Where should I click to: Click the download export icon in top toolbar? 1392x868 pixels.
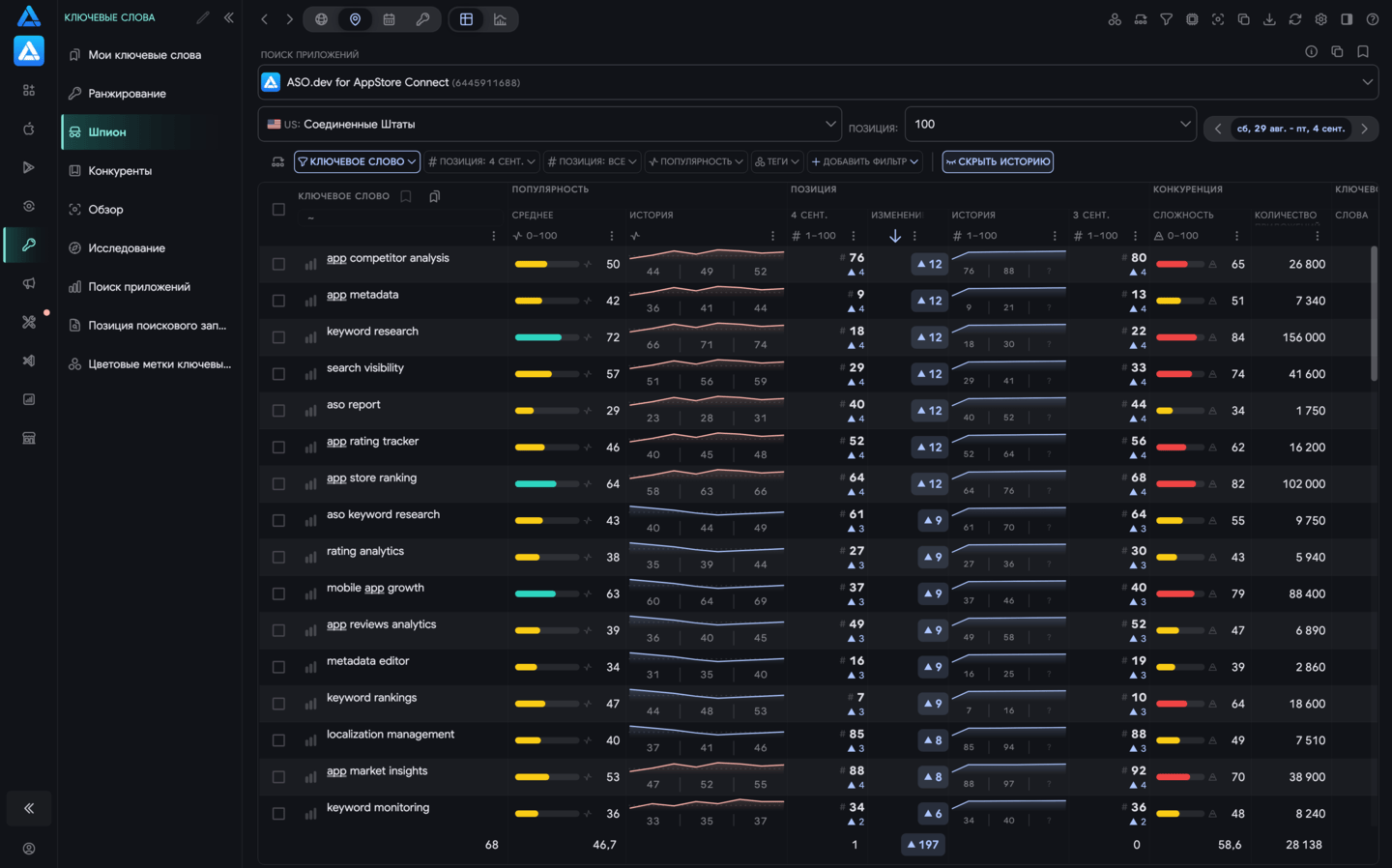coord(1269,19)
